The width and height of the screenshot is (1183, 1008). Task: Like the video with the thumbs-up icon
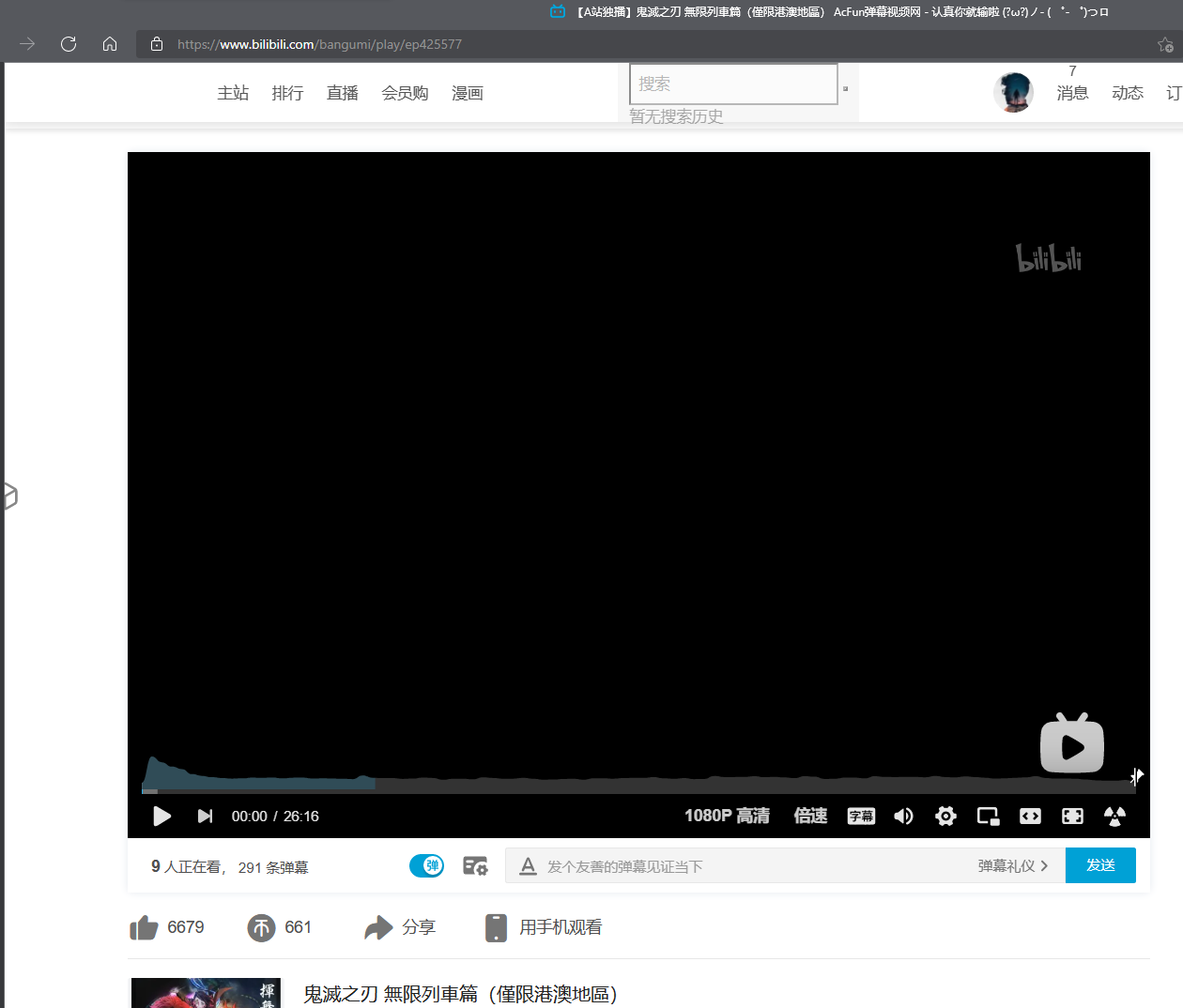tap(144, 927)
